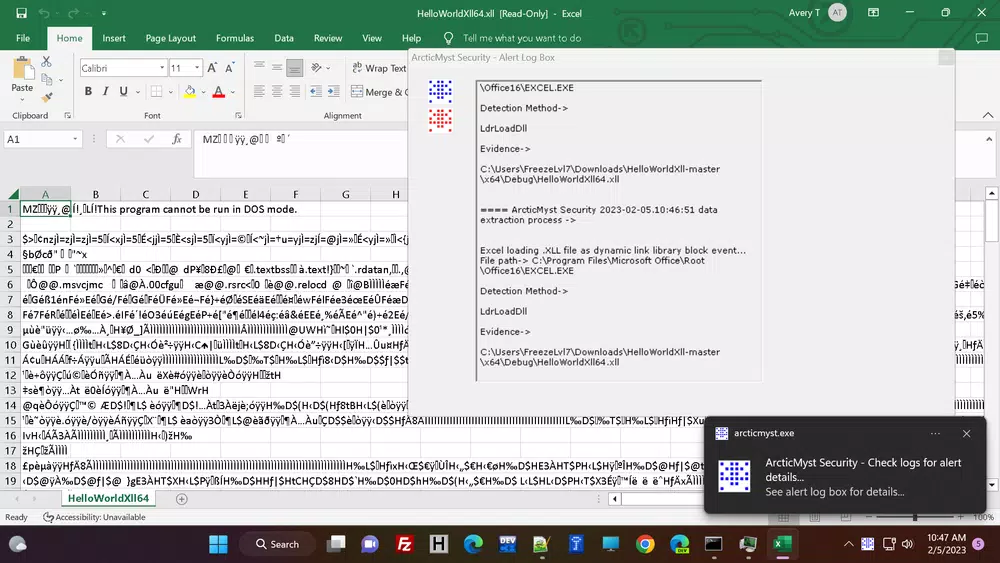Toggle Center horizontal alignment
This screenshot has width=1000, height=563.
[x=277, y=91]
